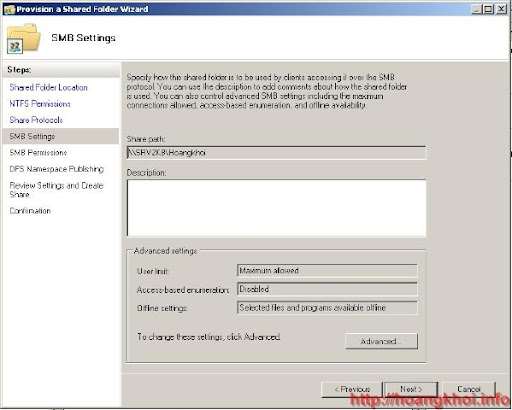Click the Next button
This screenshot has height=410, width=512.
tap(411, 389)
